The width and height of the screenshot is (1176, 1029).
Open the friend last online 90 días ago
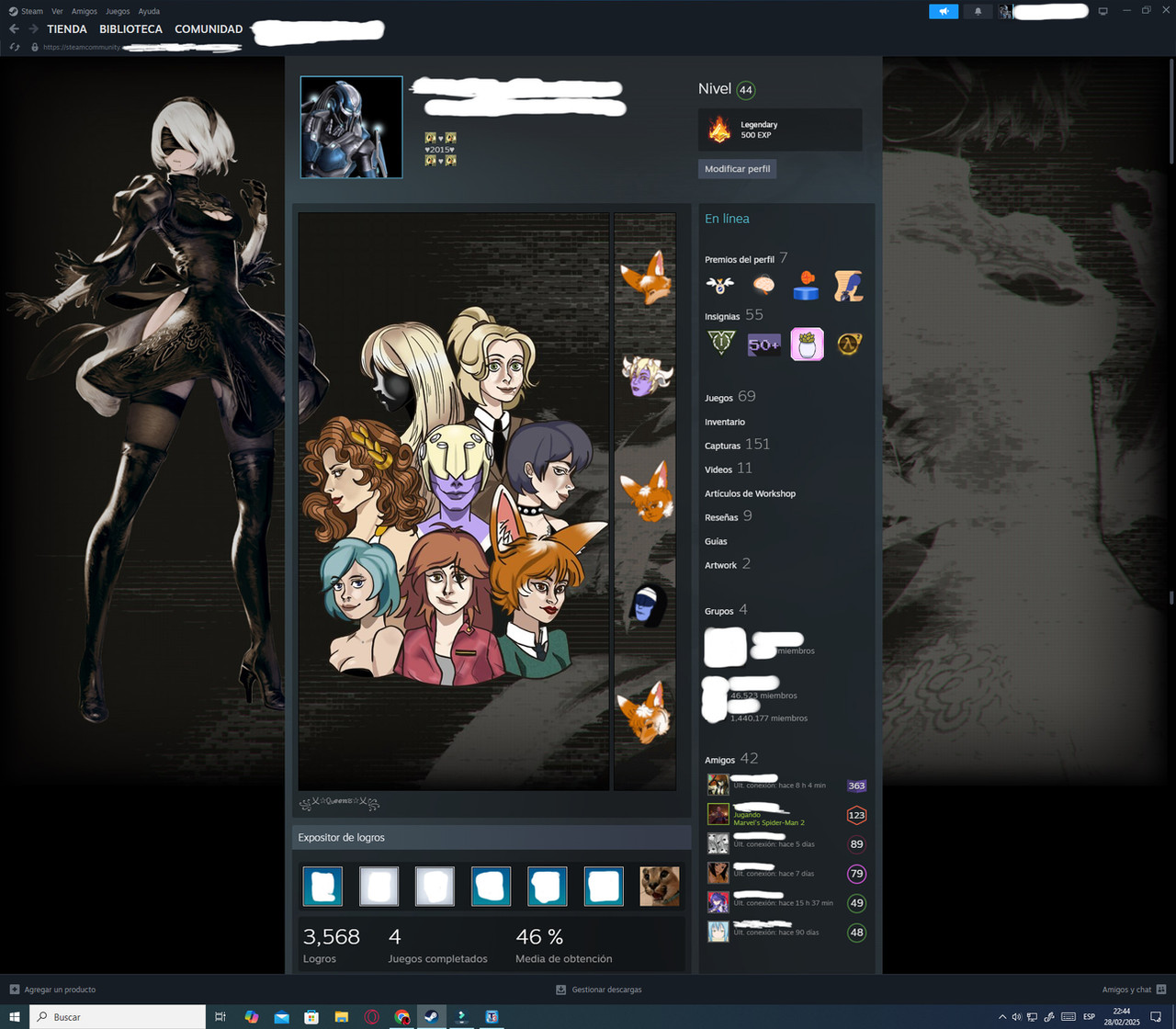(786, 932)
